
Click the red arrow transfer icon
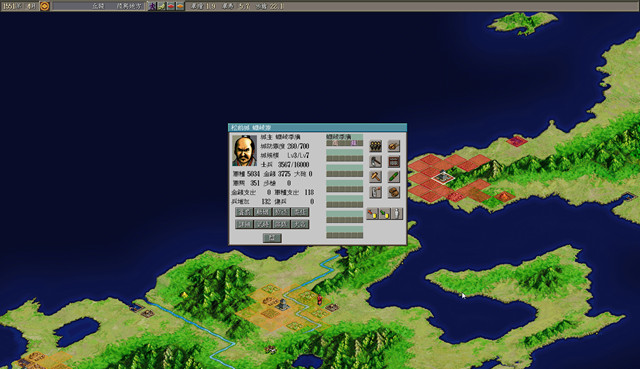(372, 213)
